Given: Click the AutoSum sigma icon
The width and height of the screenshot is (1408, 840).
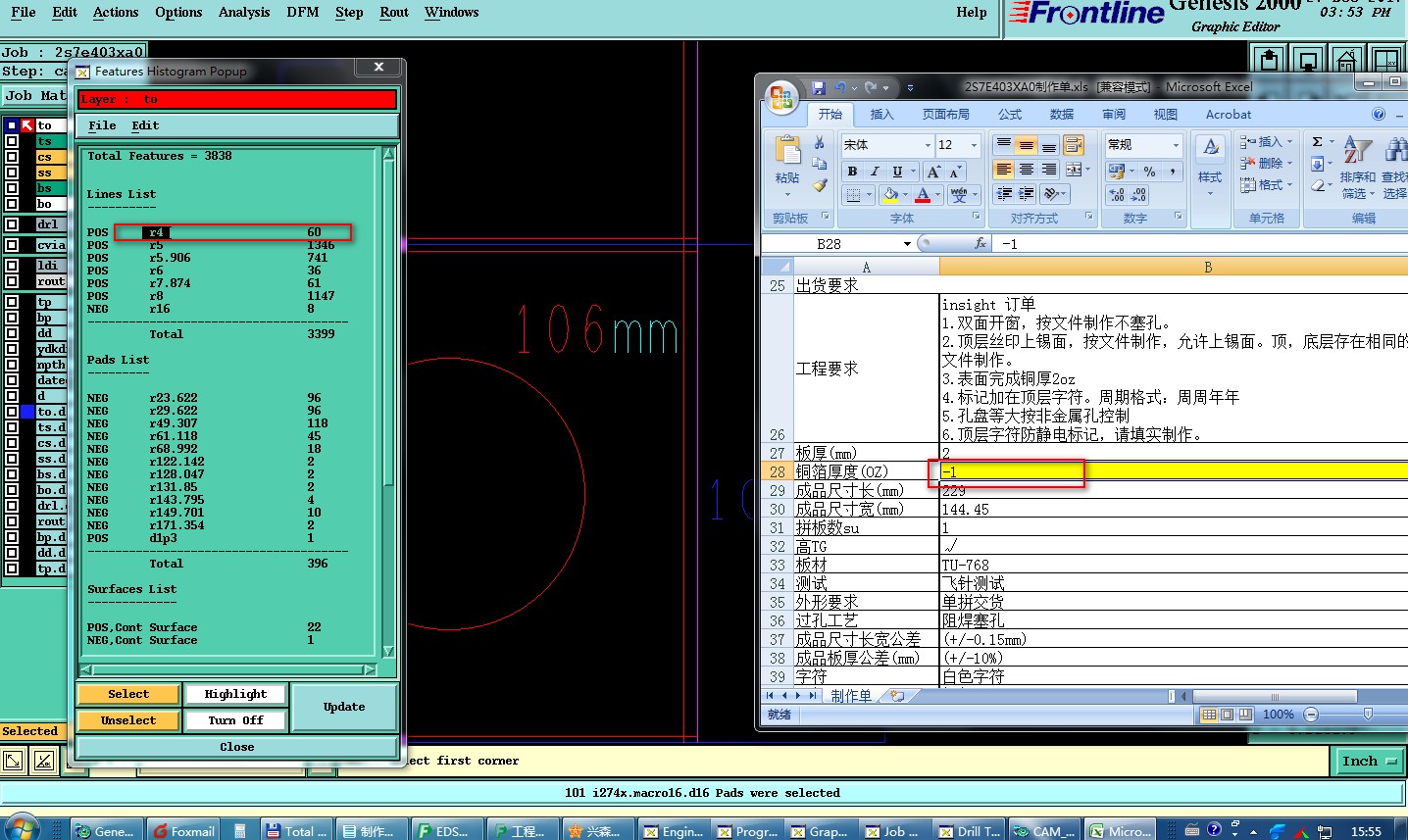Looking at the screenshot, I should [x=1318, y=142].
